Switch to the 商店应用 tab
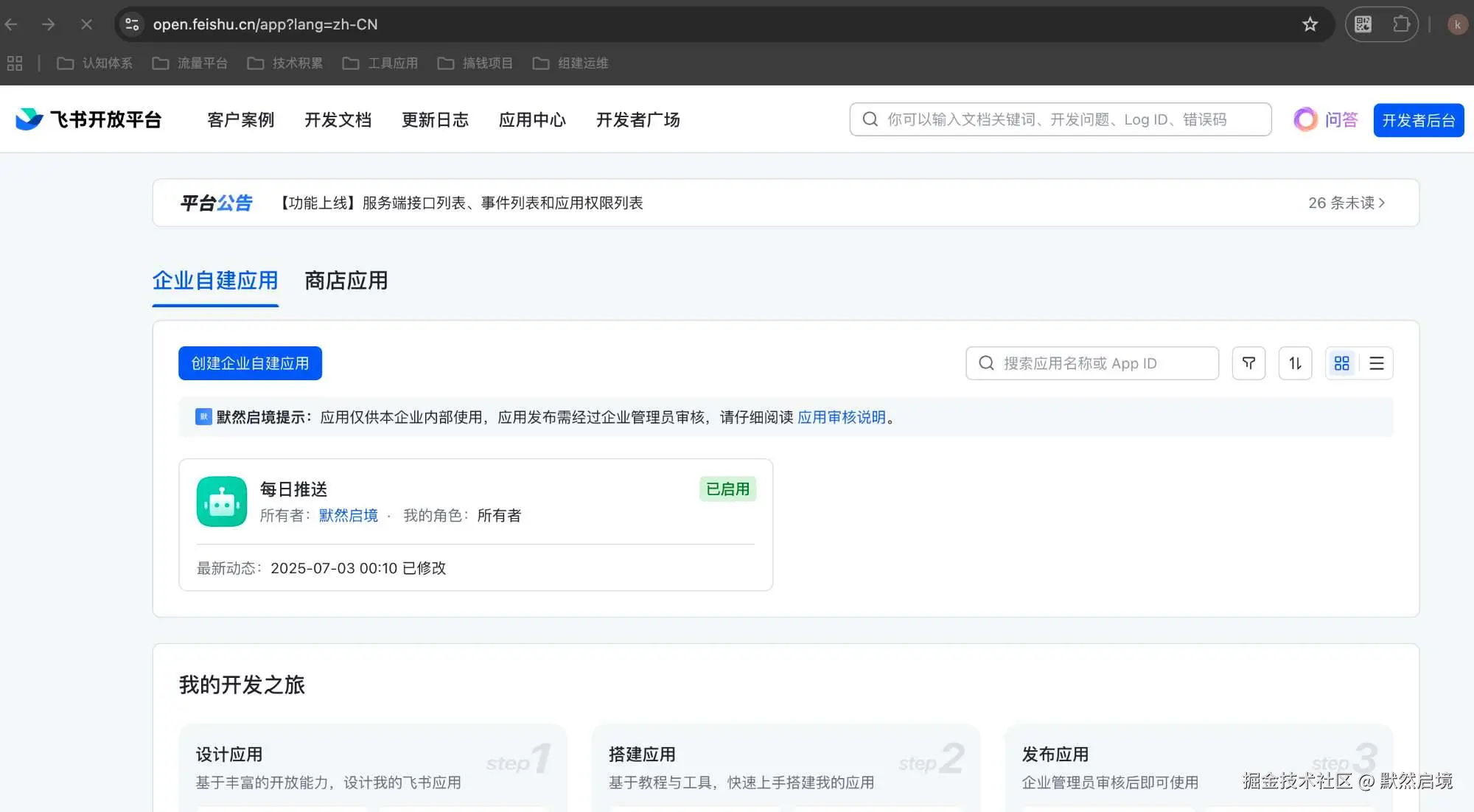Screen dimensions: 1474x812 point(346,281)
